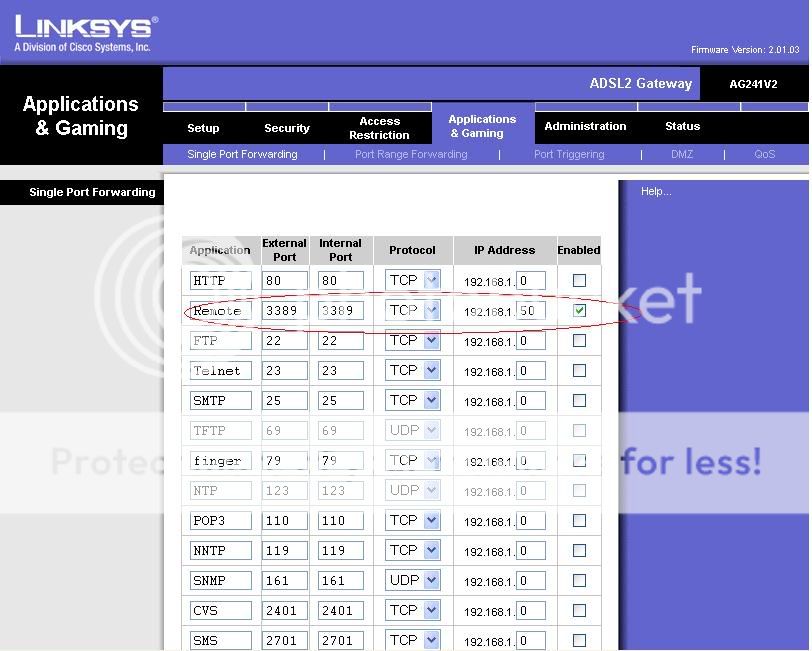Go to the Administration tab
The width and height of the screenshot is (812, 651).
pos(585,127)
